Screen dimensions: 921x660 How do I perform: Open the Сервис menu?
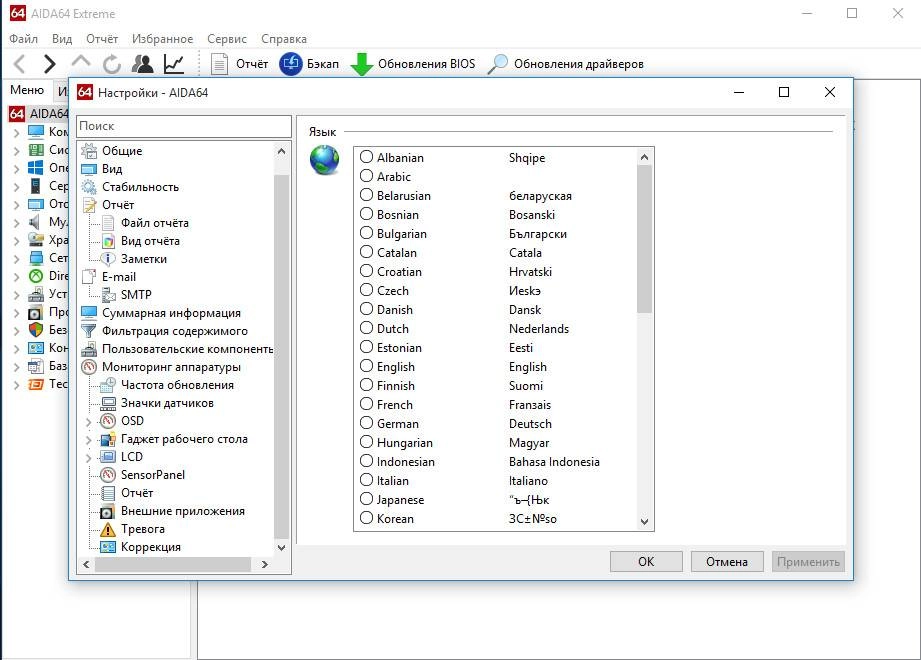click(227, 39)
